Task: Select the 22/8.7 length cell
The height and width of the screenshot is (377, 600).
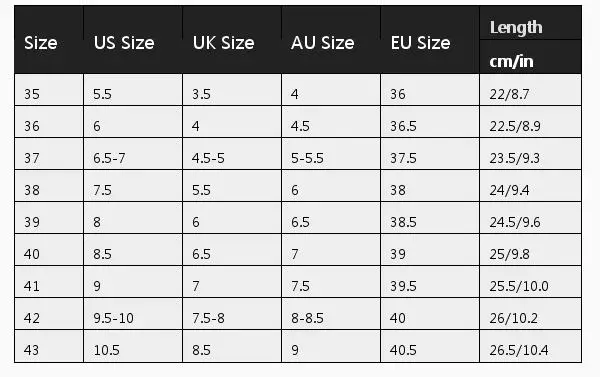Action: pyautogui.click(x=530, y=90)
